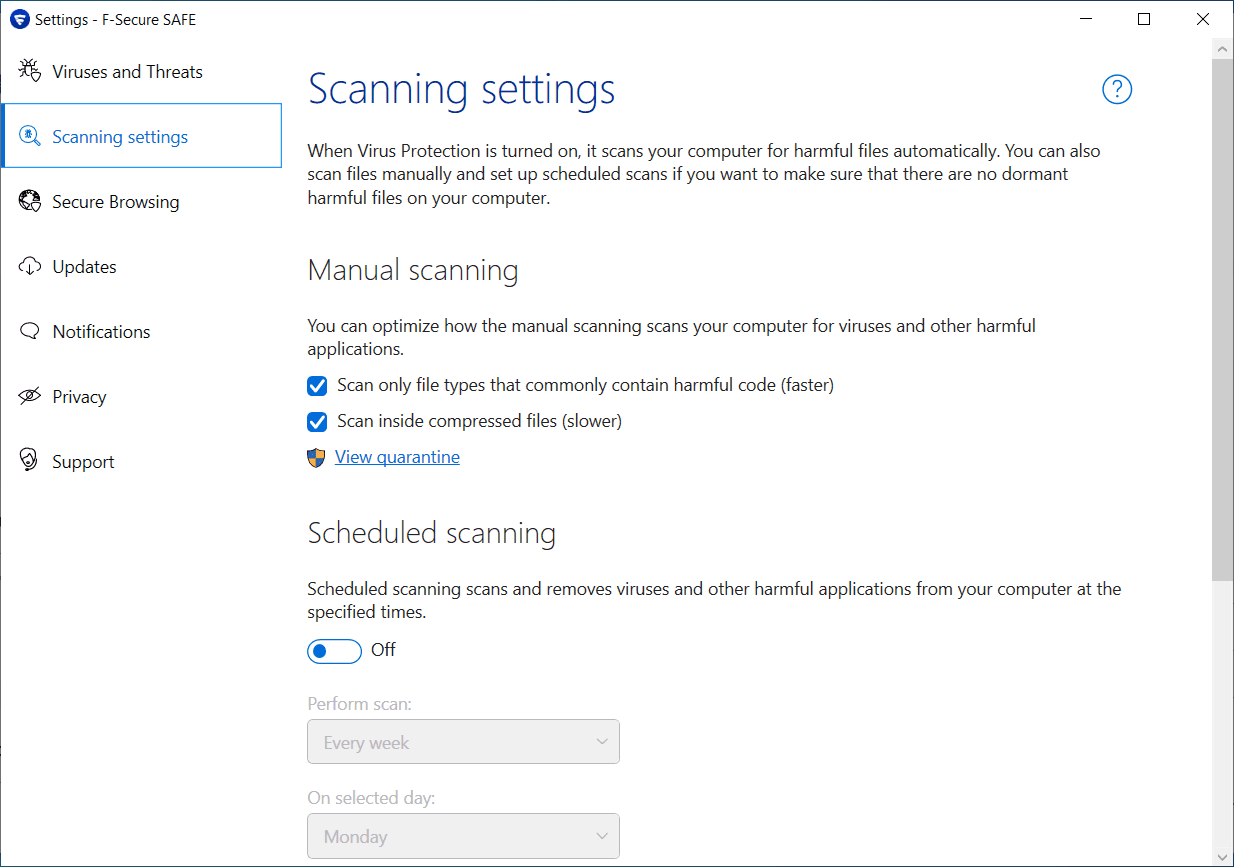Open help via the question mark icon

click(x=1116, y=89)
